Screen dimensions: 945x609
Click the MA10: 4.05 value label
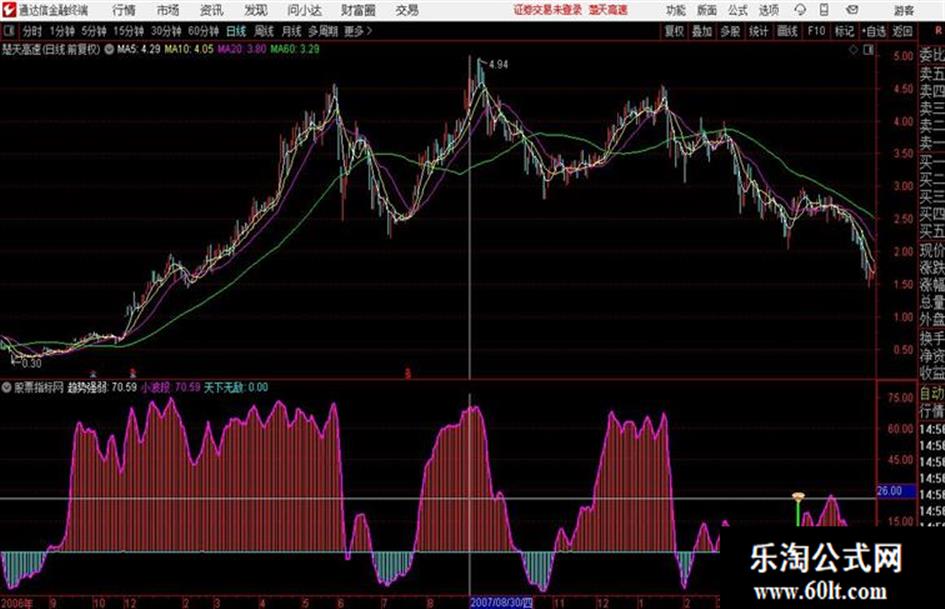click(189, 49)
